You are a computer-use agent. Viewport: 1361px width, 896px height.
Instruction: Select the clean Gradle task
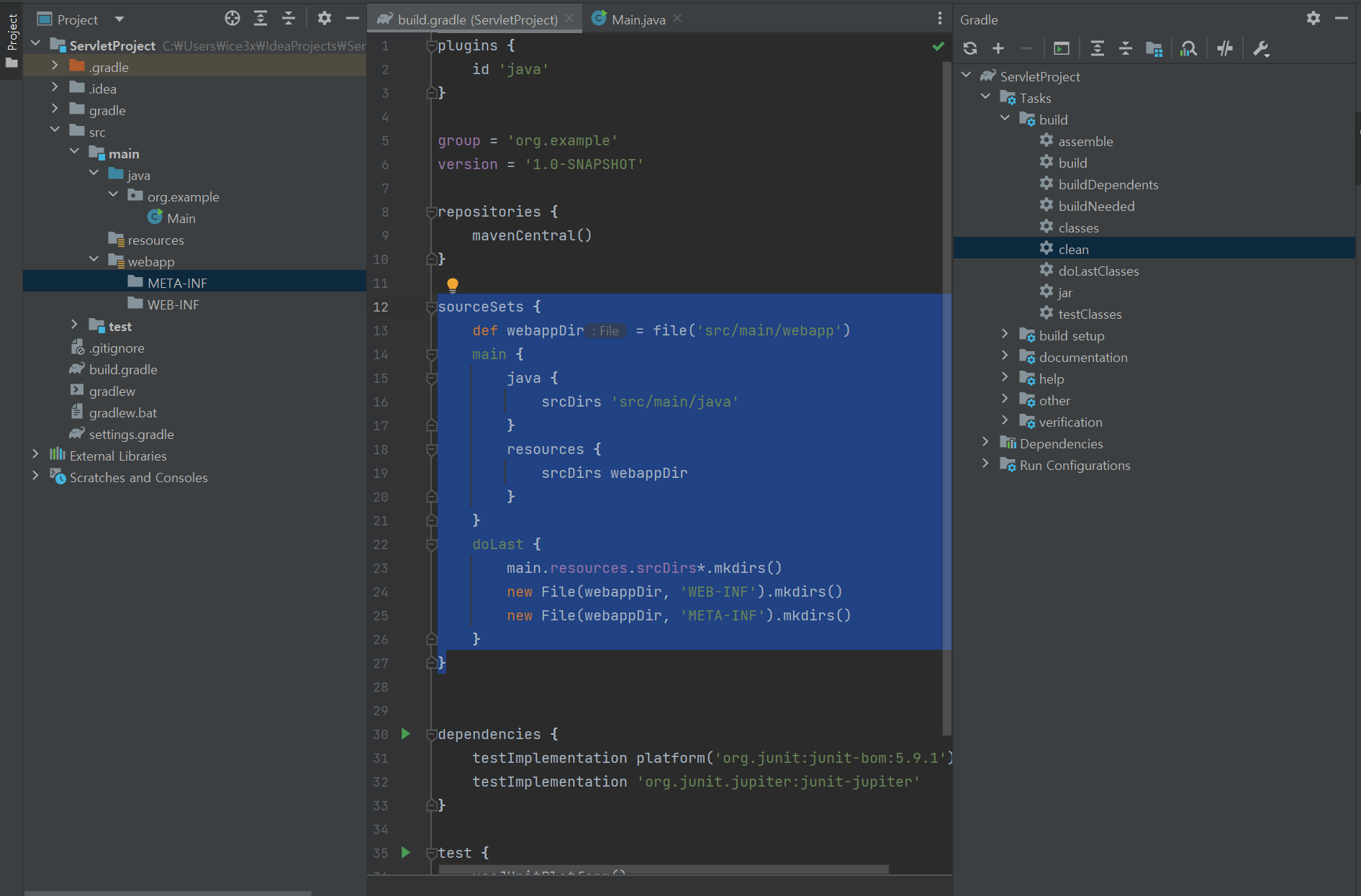coord(1073,249)
